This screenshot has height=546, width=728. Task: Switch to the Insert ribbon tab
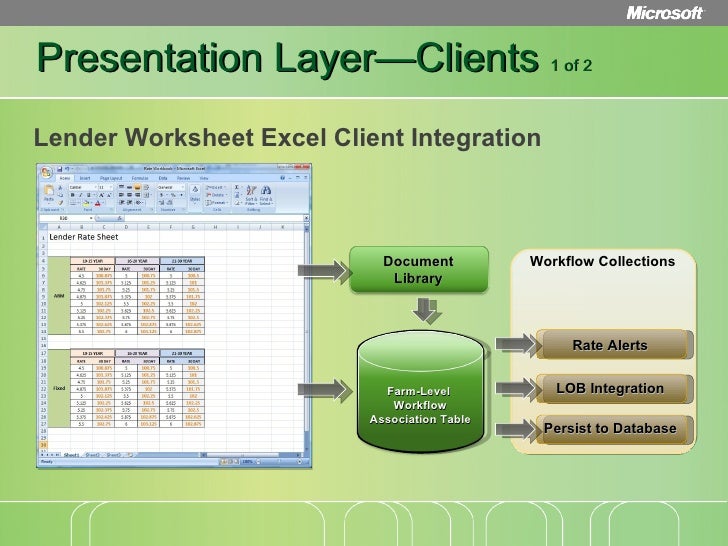(85, 178)
